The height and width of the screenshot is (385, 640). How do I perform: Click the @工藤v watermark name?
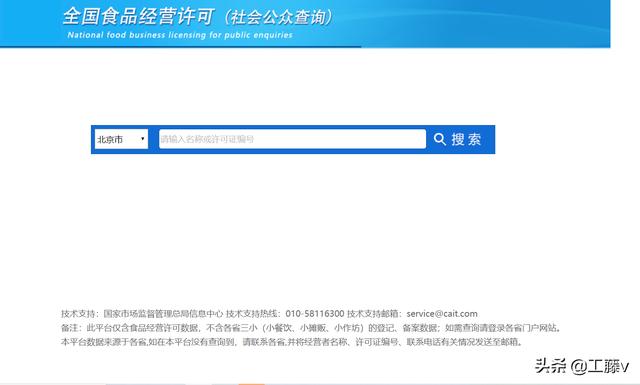(600, 366)
